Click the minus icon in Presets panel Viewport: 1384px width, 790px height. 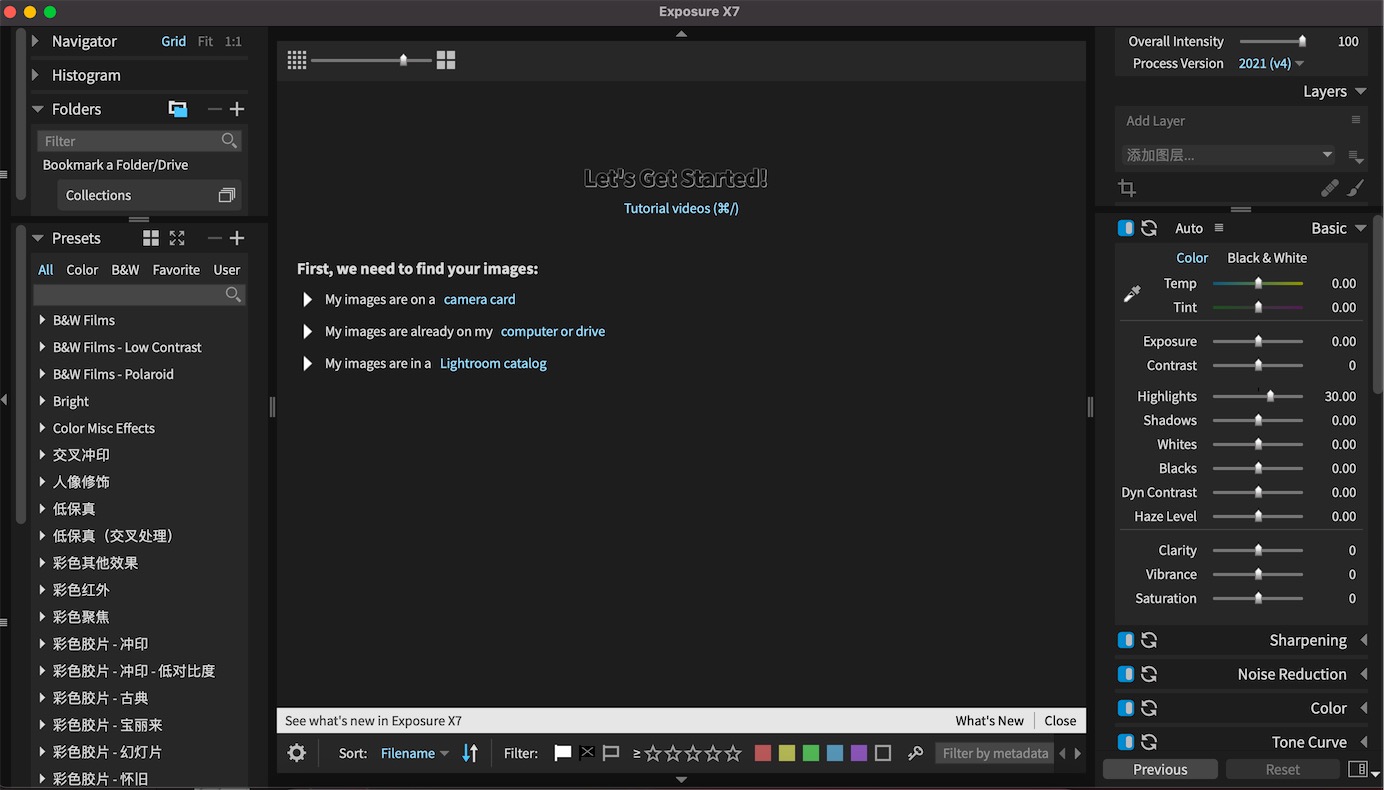point(214,238)
